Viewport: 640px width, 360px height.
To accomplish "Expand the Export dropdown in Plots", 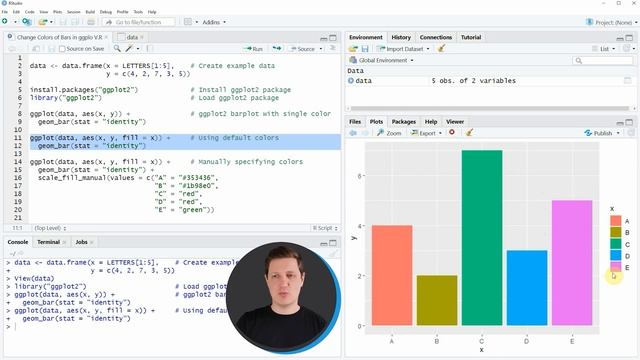I will [440, 133].
